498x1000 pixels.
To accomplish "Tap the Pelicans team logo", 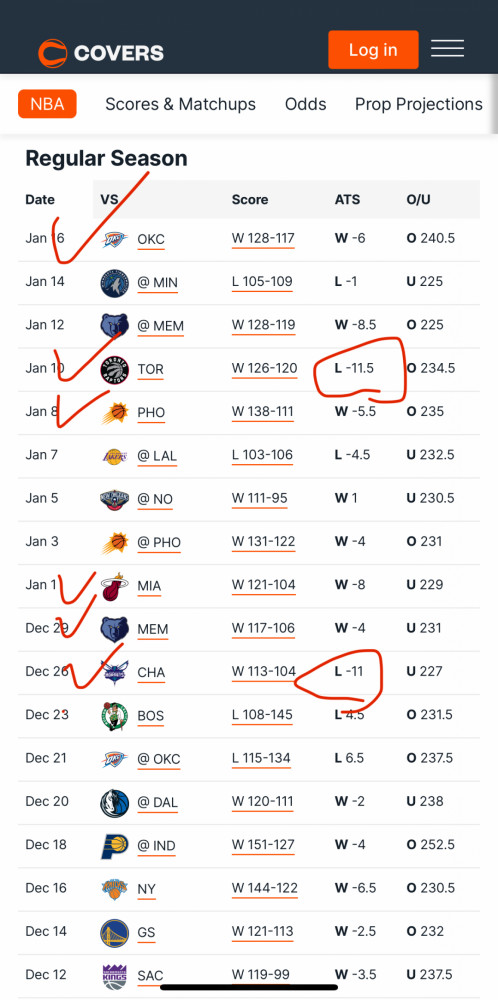I will [x=115, y=499].
